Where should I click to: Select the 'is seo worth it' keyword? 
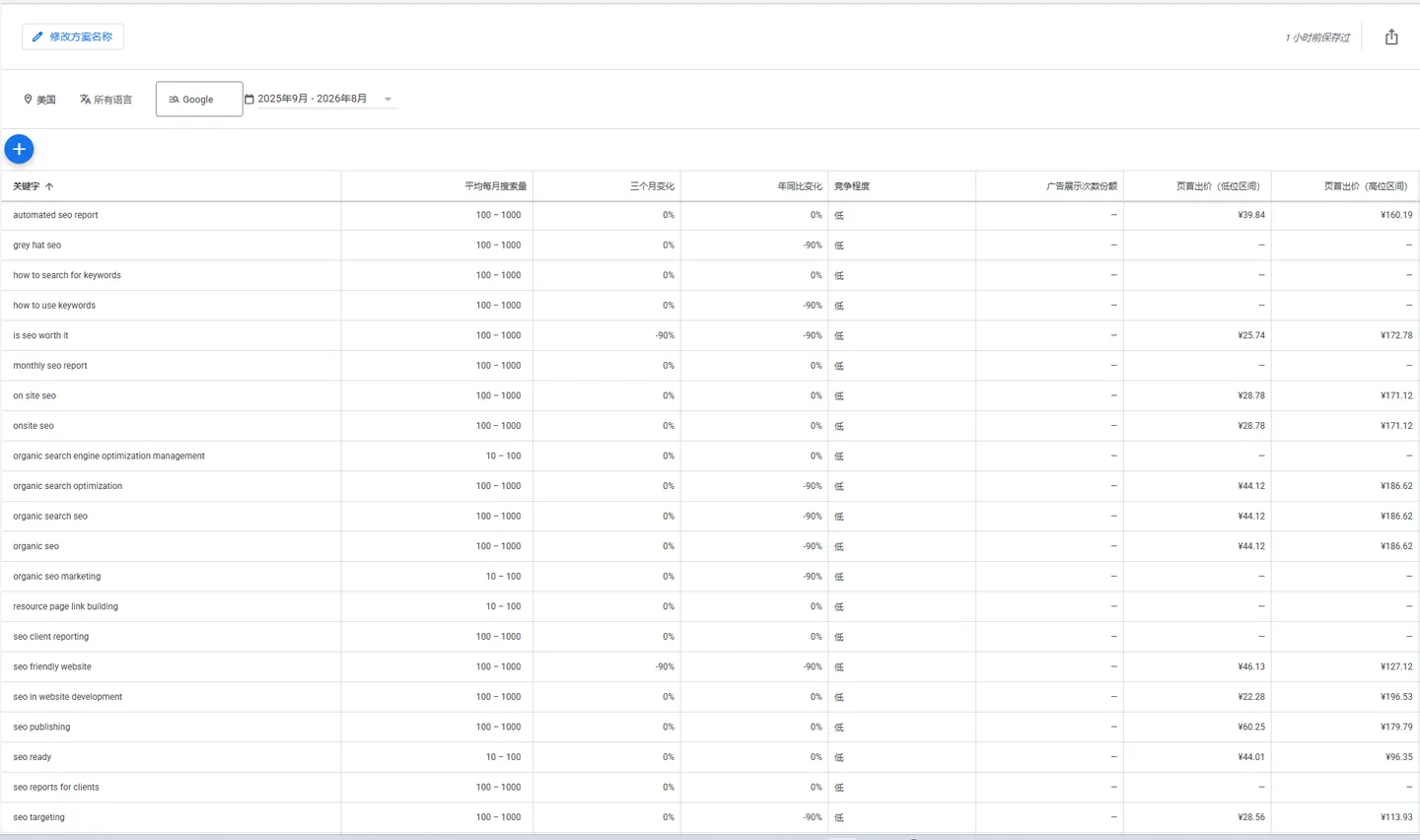click(x=40, y=335)
